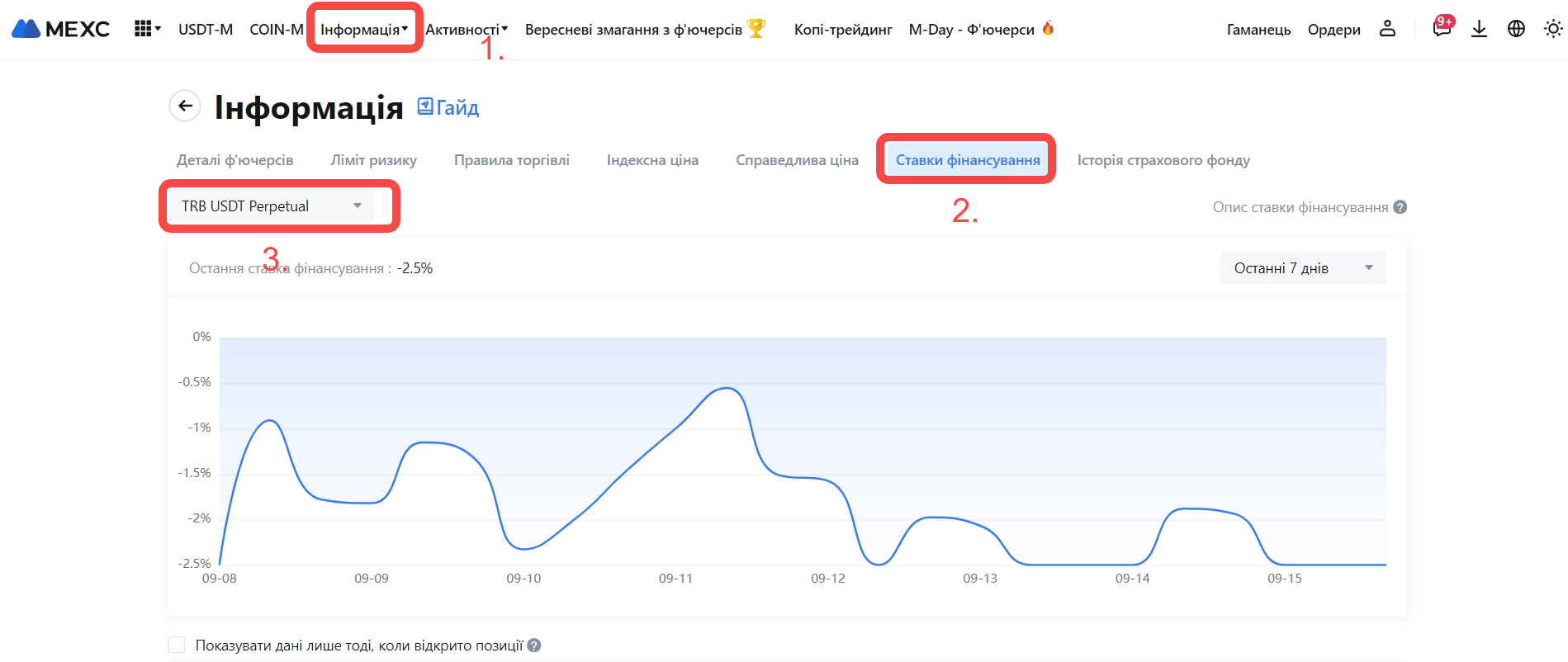This screenshot has width=1568, height=662.
Task: Switch to Ставки фінансування tab
Action: pyautogui.click(x=967, y=160)
